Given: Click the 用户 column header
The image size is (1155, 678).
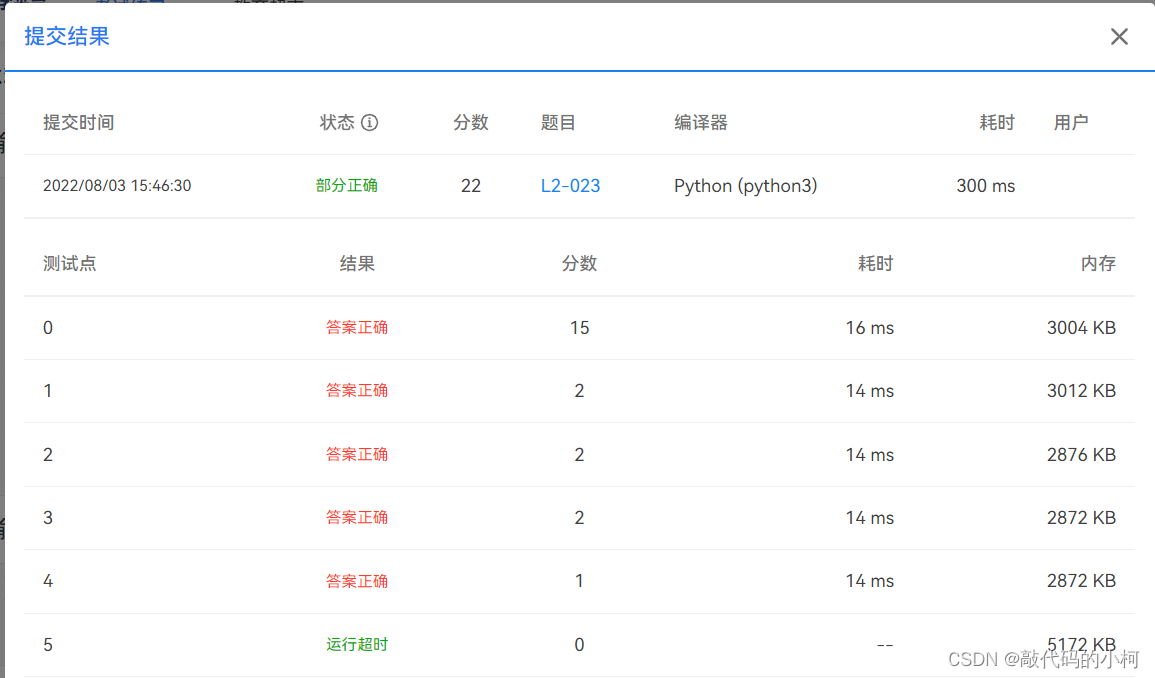Looking at the screenshot, I should coord(1071,122).
